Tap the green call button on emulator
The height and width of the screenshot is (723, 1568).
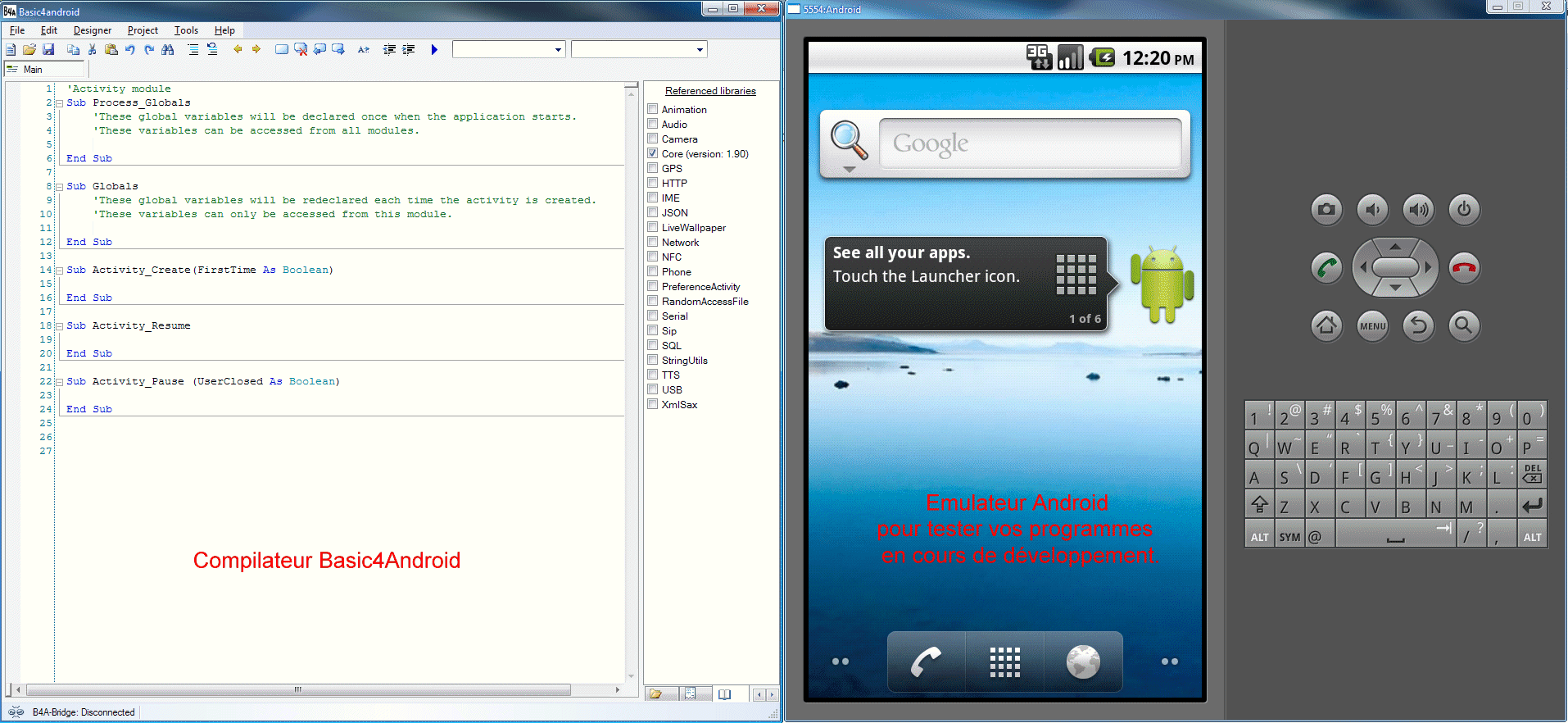pyautogui.click(x=1326, y=268)
